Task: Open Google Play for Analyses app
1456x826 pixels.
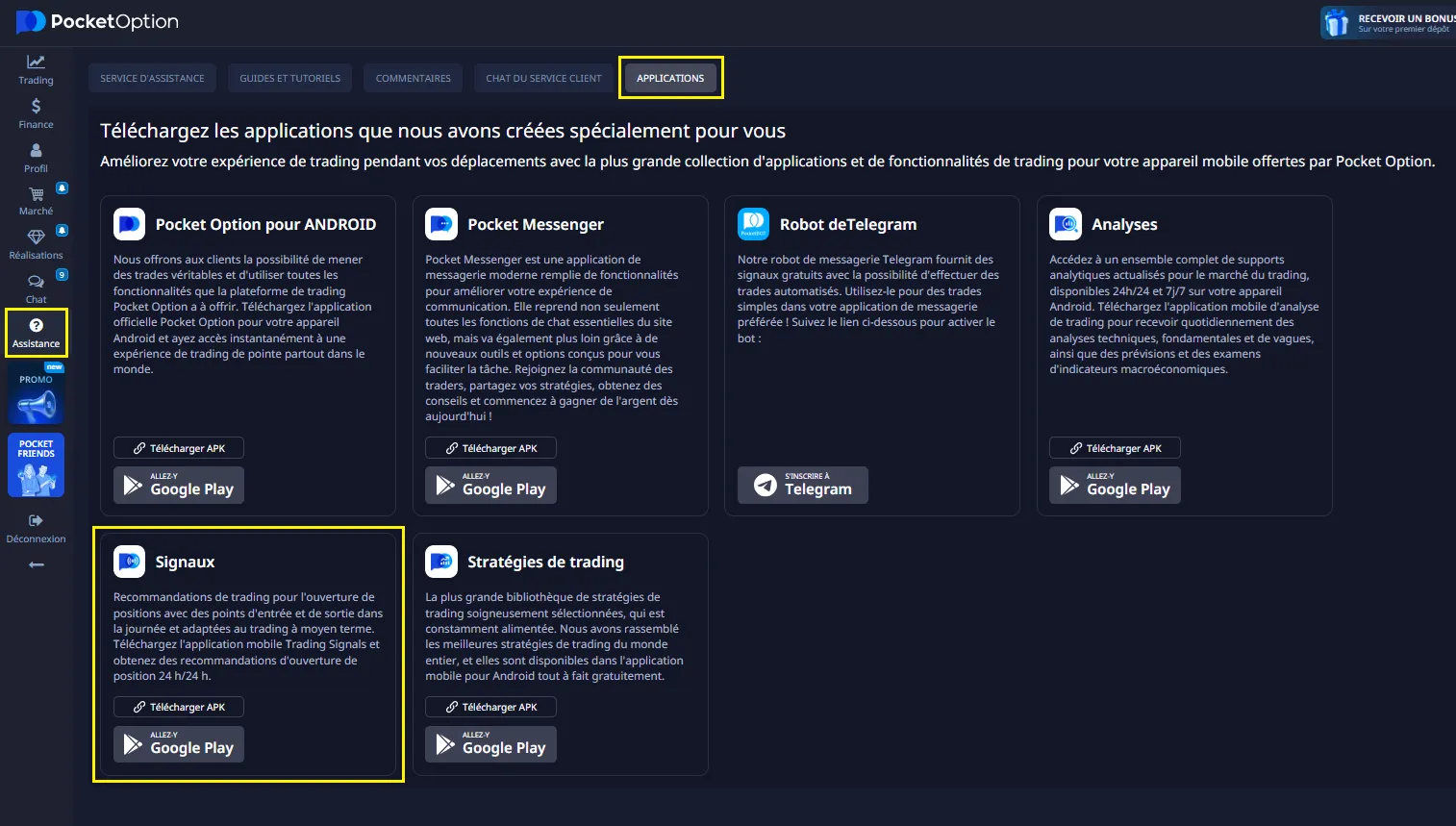Action: 1115,485
